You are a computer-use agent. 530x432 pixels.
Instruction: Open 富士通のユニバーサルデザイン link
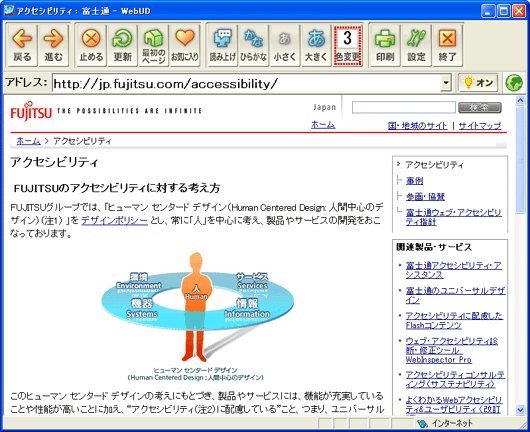pos(456,295)
